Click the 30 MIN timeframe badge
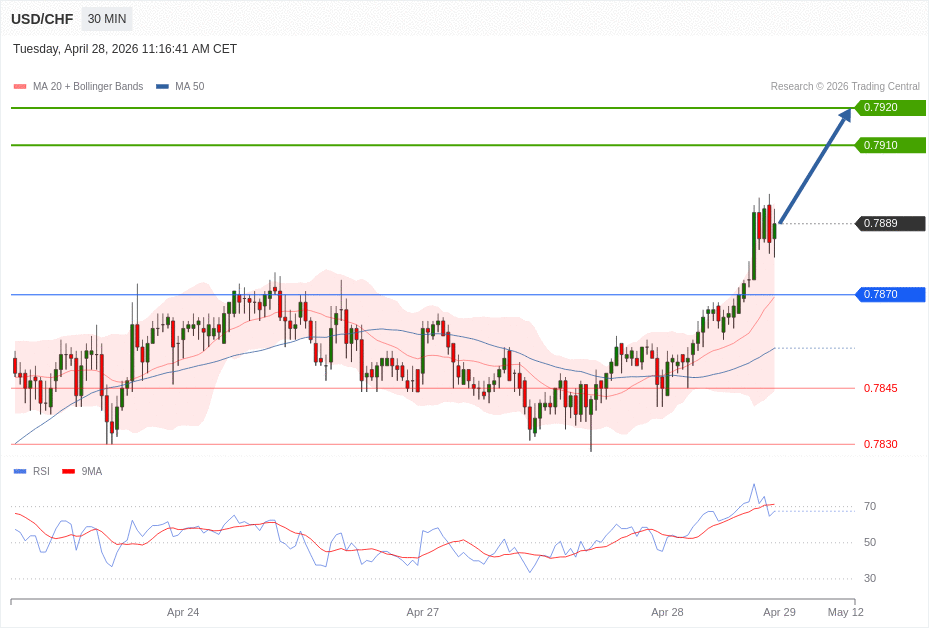929x629 pixels. coord(106,19)
